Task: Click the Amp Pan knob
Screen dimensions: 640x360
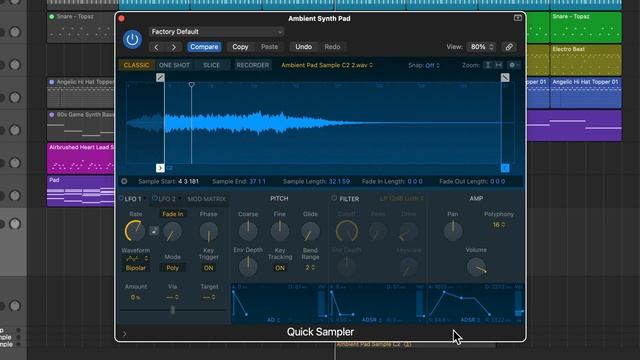Action: [453, 231]
